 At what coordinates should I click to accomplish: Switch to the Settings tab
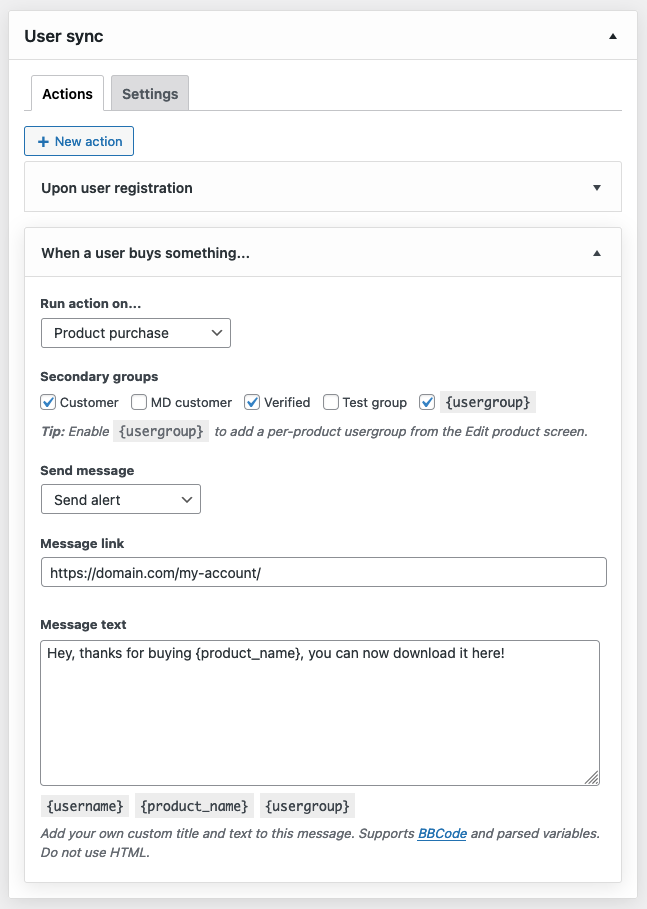tap(150, 94)
